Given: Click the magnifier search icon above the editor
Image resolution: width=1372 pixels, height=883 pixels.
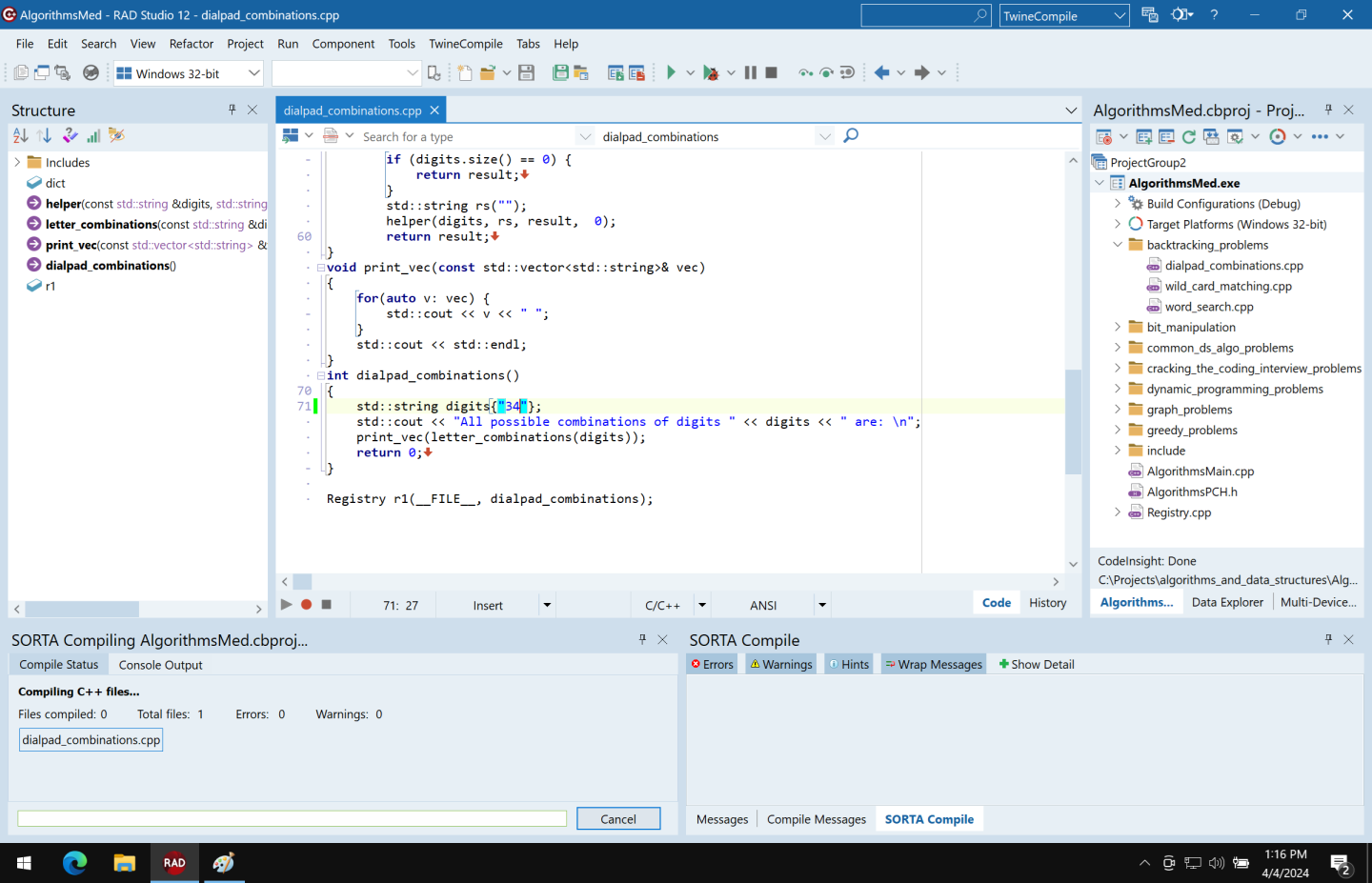Looking at the screenshot, I should click(x=851, y=136).
